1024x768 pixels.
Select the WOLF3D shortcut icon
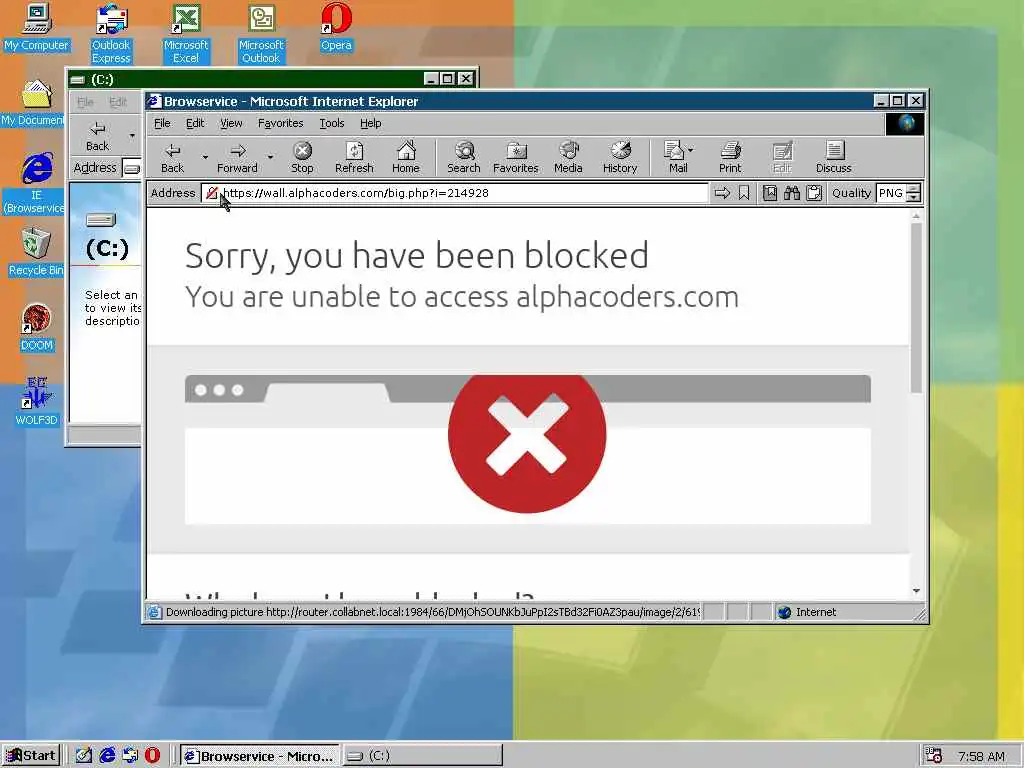(x=37, y=402)
